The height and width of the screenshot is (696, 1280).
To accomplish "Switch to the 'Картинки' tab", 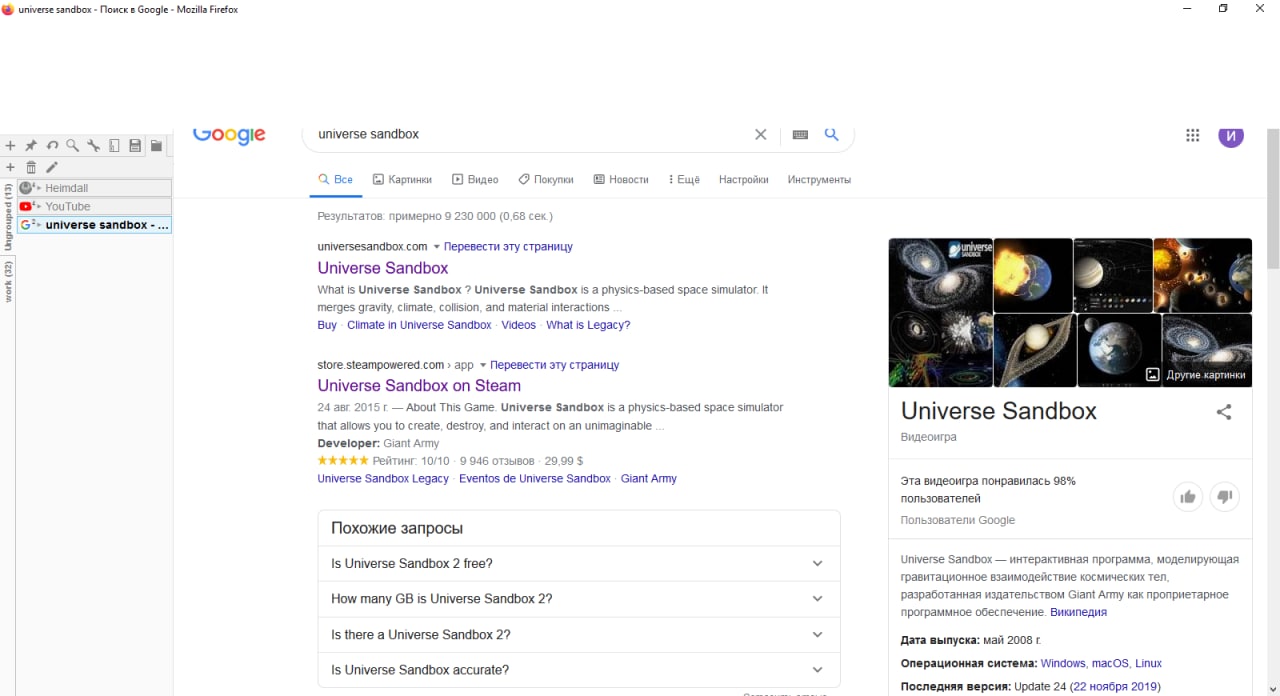I will pyautogui.click(x=402, y=180).
